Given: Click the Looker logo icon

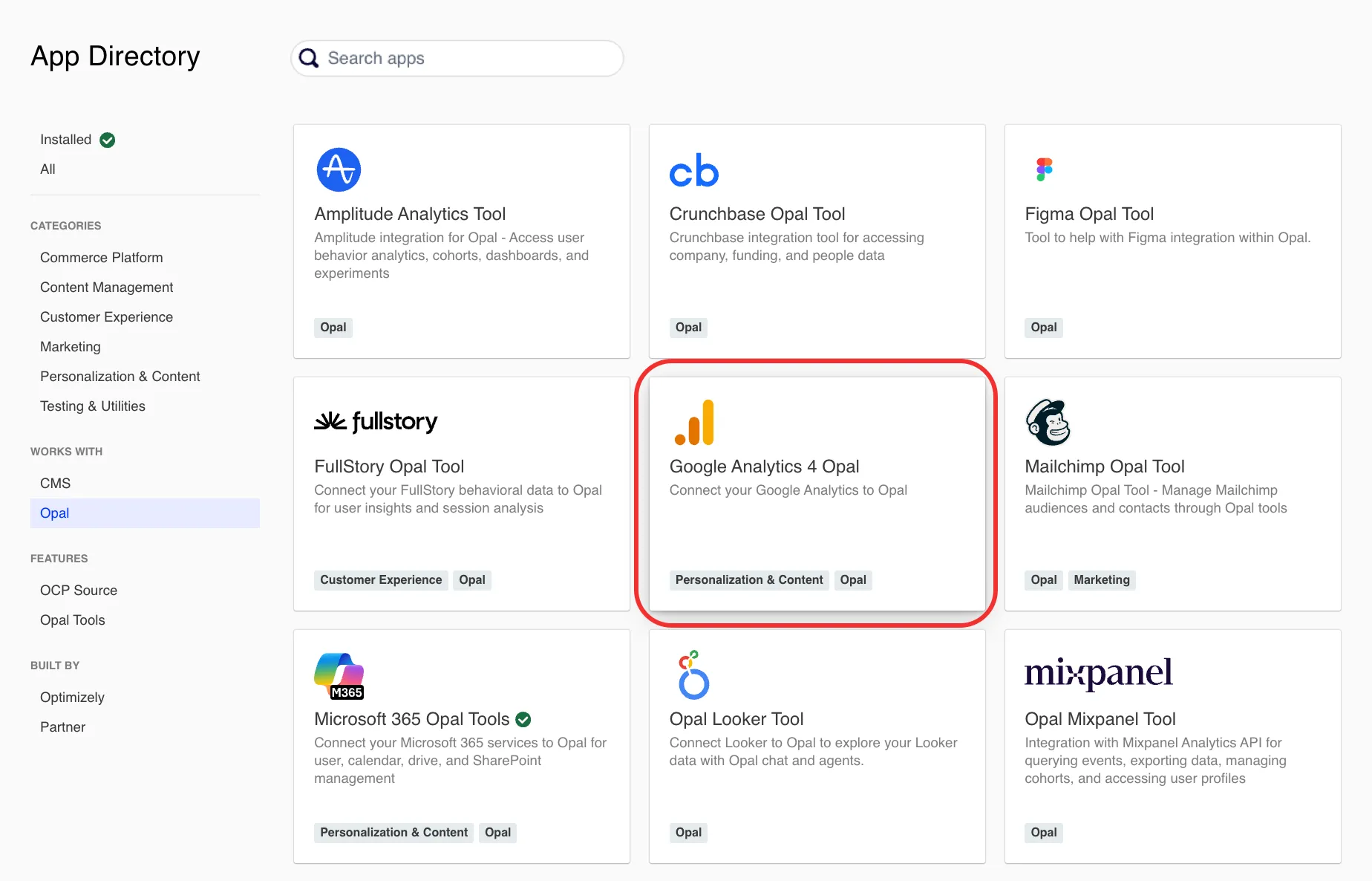Looking at the screenshot, I should coord(693,674).
